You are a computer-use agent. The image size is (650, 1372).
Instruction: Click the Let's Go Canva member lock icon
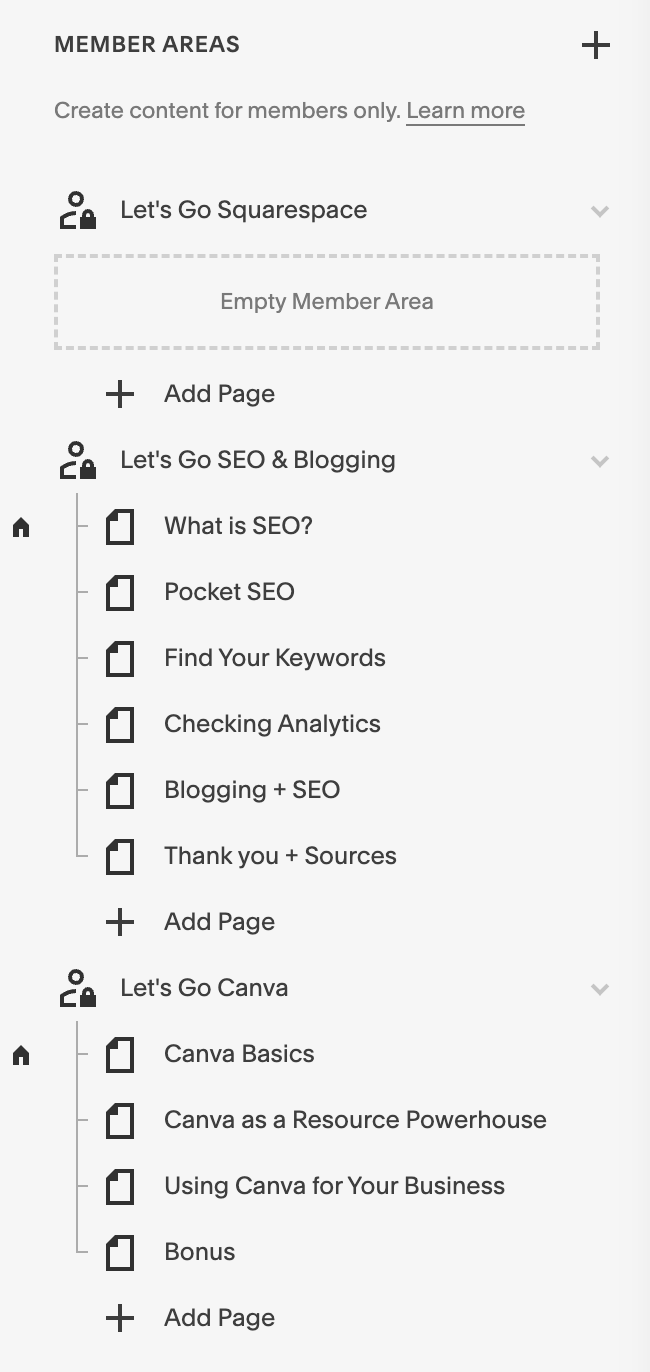[78, 988]
